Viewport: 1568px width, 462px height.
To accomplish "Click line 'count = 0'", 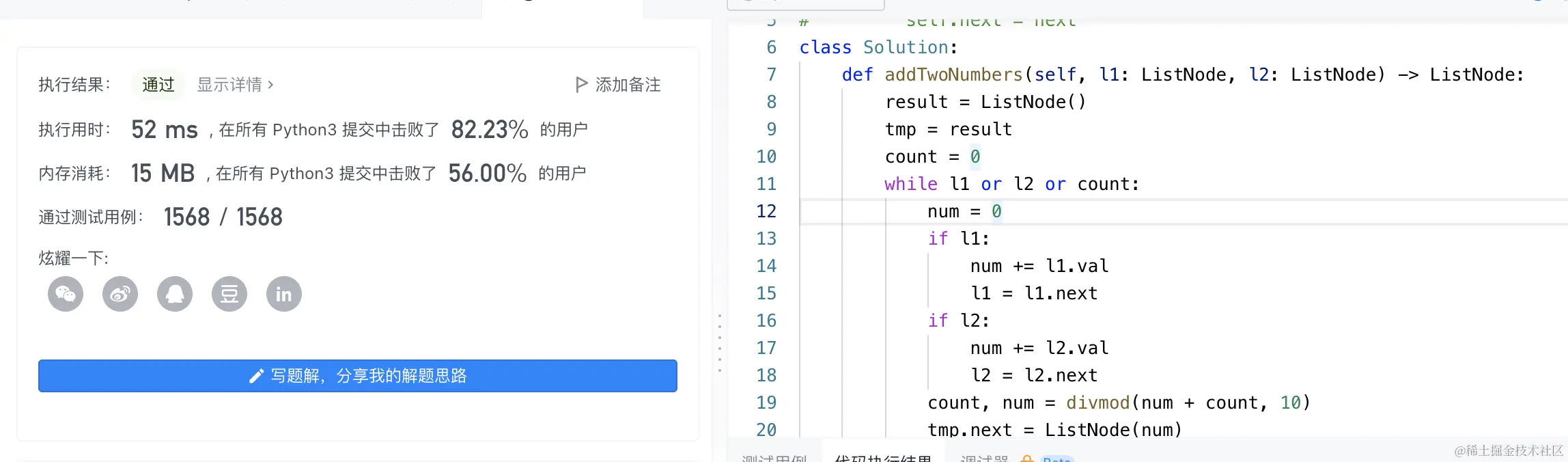I will (933, 157).
